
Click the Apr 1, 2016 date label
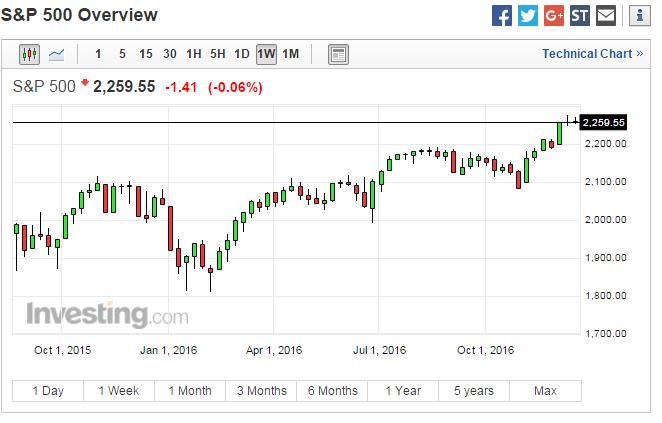point(274,350)
